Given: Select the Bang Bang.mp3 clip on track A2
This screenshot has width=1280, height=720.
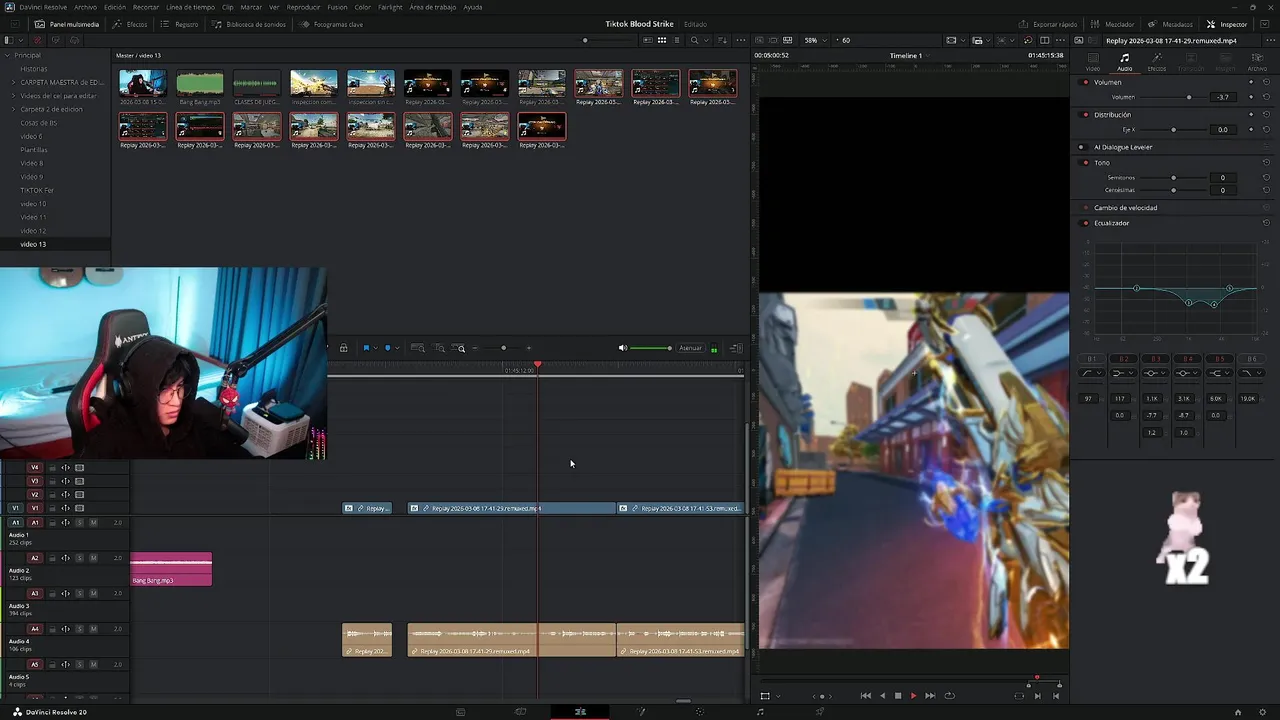Looking at the screenshot, I should coord(171,569).
